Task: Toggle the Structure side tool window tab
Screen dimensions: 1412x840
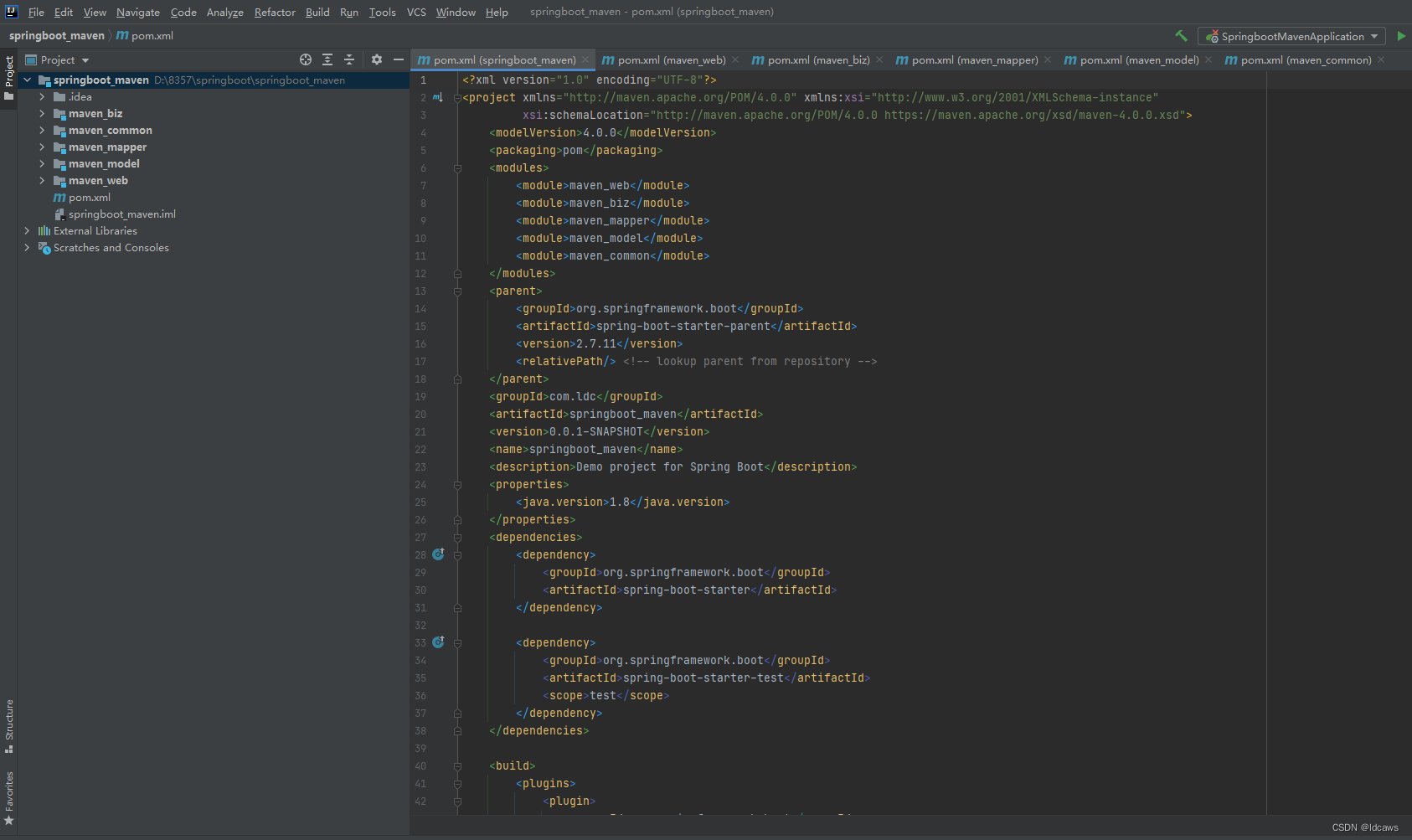Action: 9,725
